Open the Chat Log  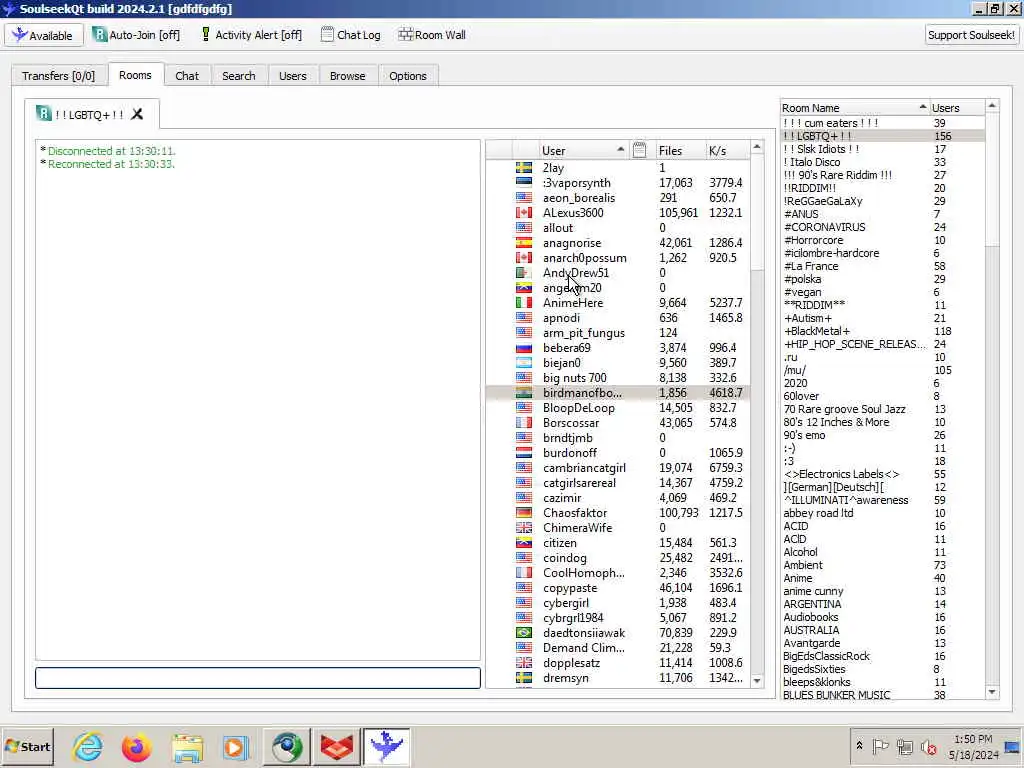pos(351,35)
